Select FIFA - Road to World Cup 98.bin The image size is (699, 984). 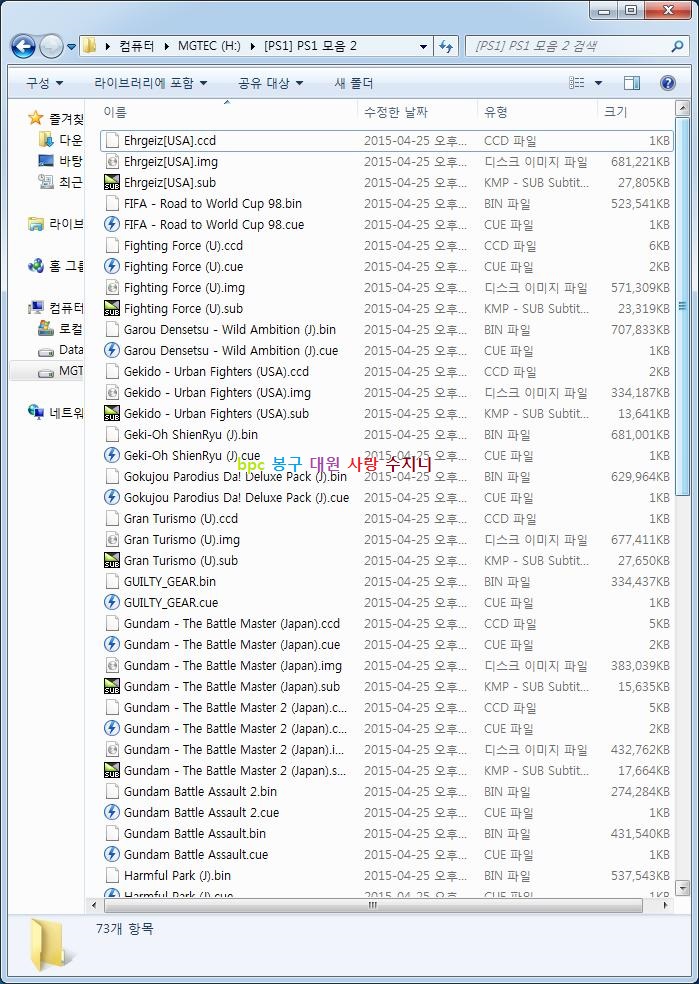(x=213, y=203)
